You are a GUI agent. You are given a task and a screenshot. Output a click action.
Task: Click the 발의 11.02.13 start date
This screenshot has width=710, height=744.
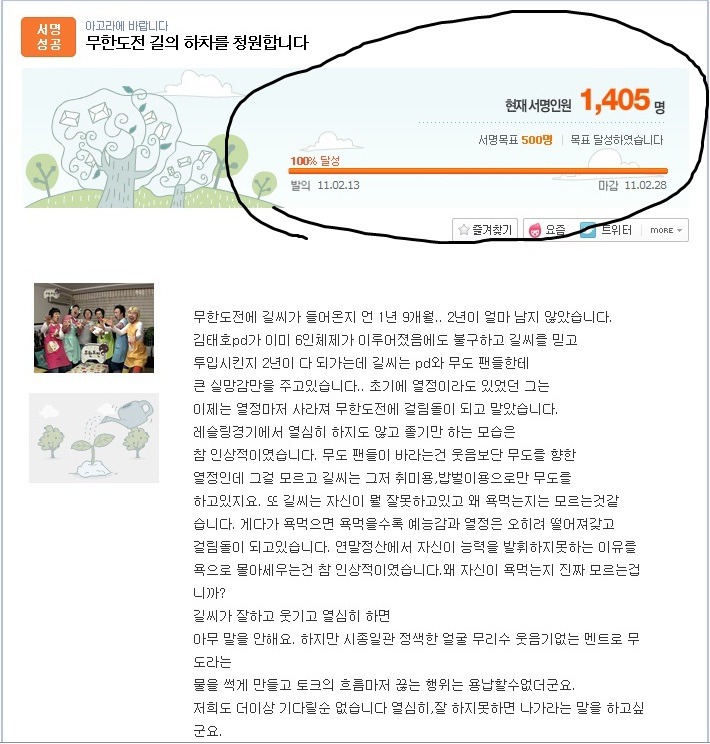[325, 186]
